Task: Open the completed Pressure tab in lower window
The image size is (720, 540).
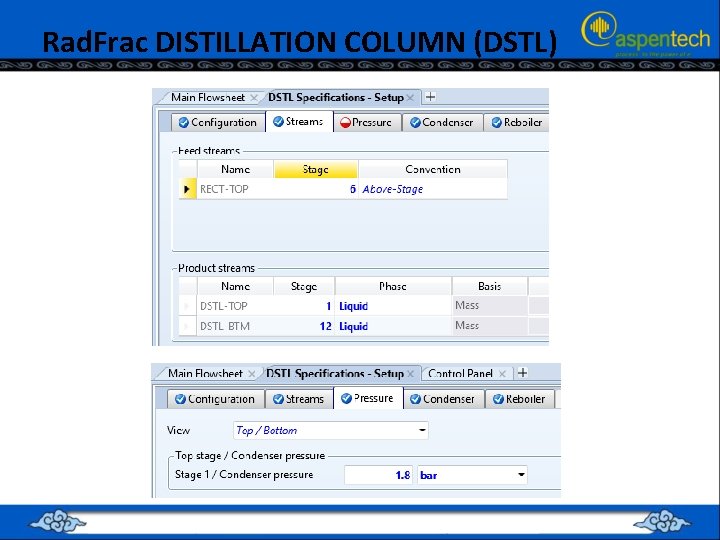Action: pyautogui.click(x=368, y=398)
